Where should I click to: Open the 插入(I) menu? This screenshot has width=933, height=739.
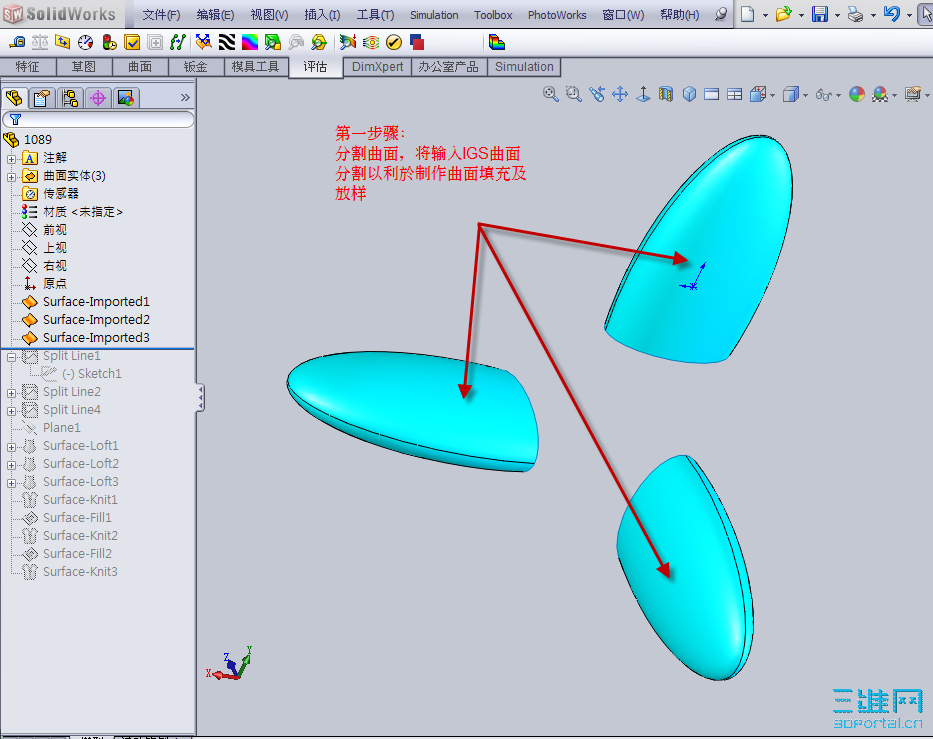(x=322, y=15)
